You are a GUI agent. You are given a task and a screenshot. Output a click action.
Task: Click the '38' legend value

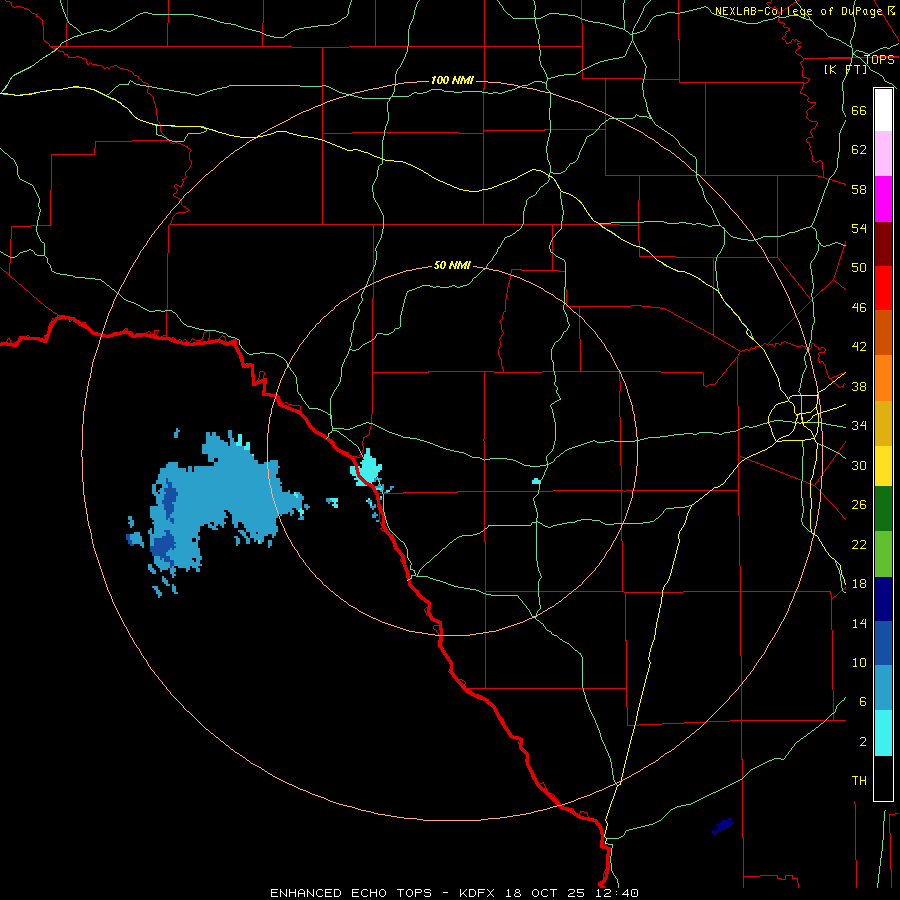pos(859,386)
